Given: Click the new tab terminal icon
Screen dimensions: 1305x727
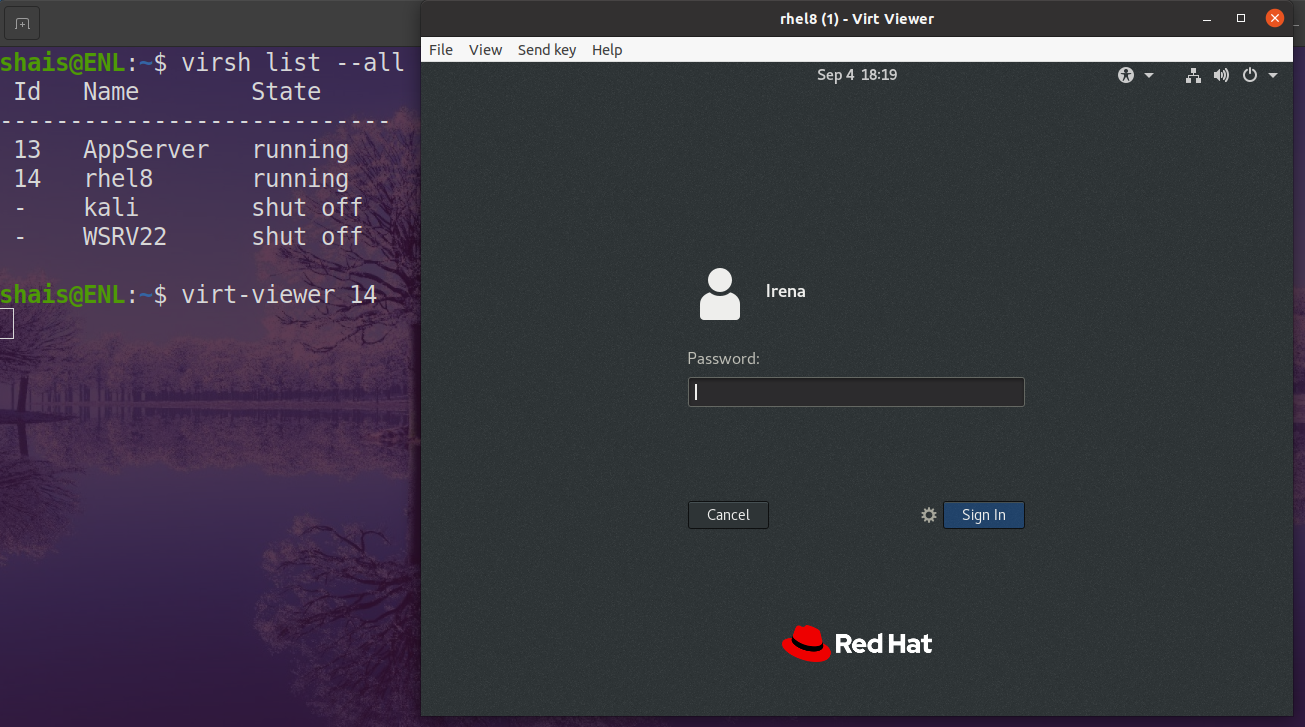Looking at the screenshot, I should tap(23, 22).
